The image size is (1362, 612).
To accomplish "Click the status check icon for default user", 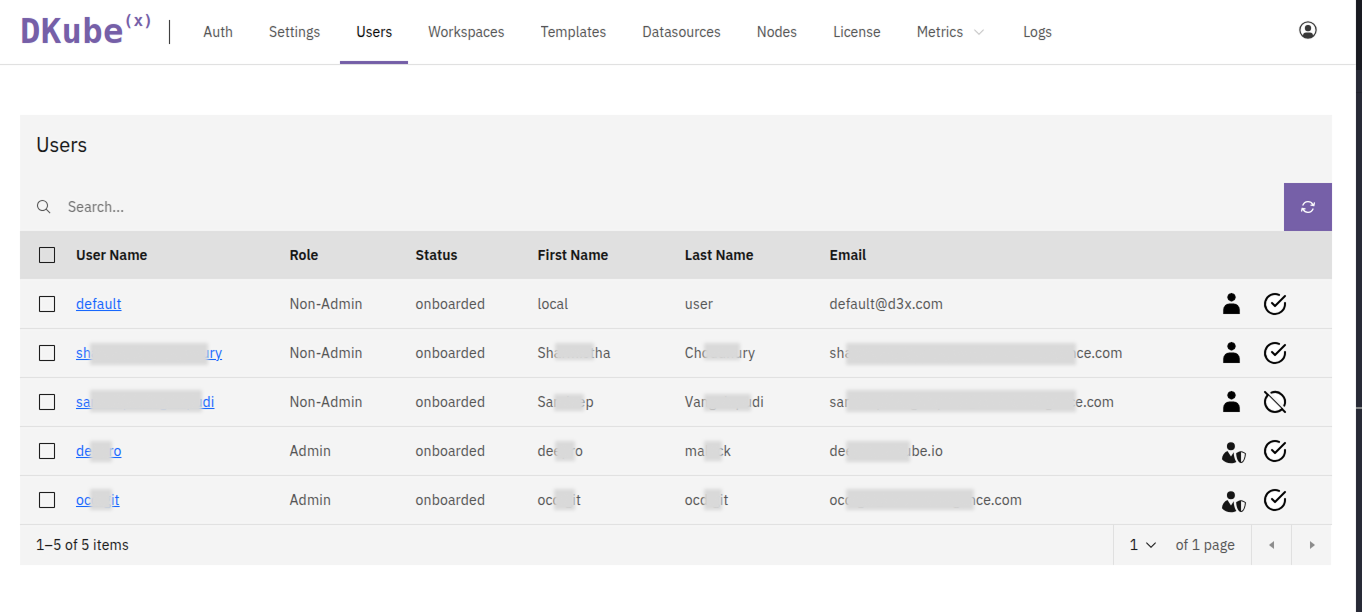I will (1274, 304).
